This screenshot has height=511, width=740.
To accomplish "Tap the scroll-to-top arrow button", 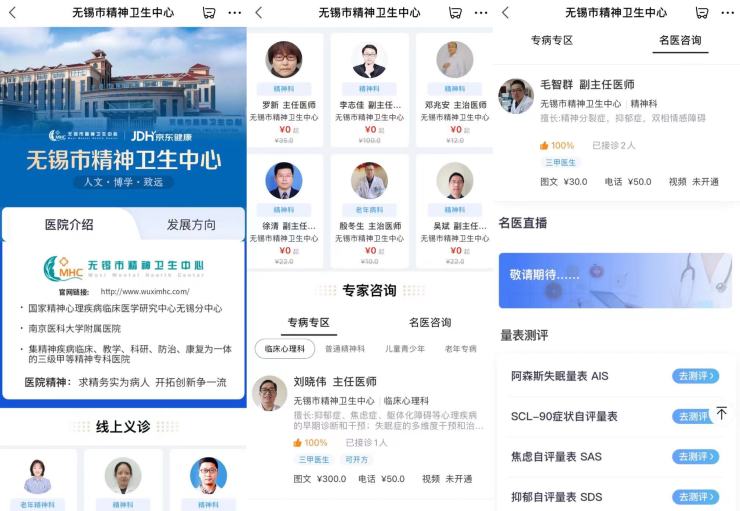I will (722, 413).
